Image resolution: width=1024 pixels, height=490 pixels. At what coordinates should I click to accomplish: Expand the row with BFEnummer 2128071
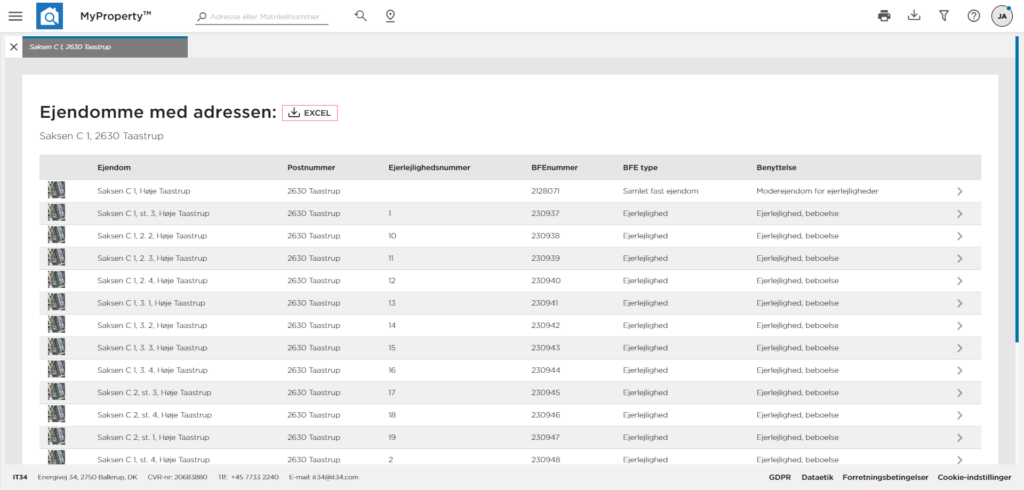pyautogui.click(x=960, y=191)
